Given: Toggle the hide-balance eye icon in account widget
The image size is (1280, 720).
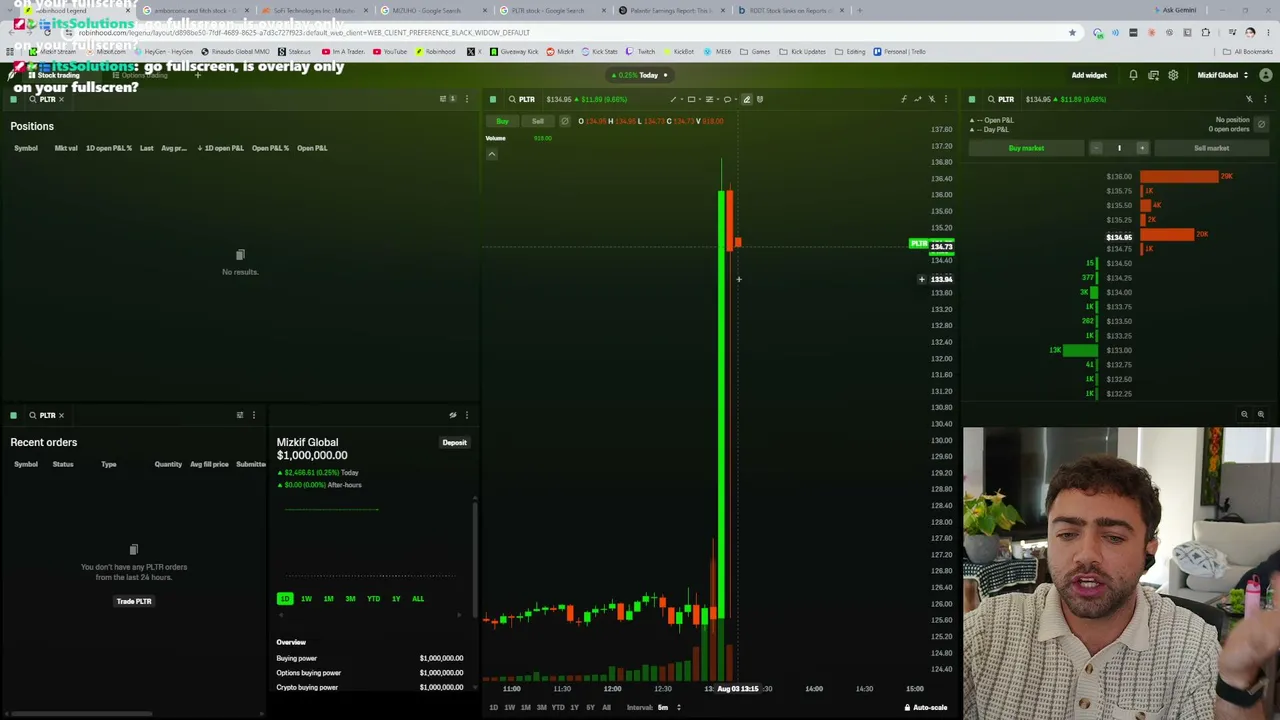Looking at the screenshot, I should pos(452,415).
